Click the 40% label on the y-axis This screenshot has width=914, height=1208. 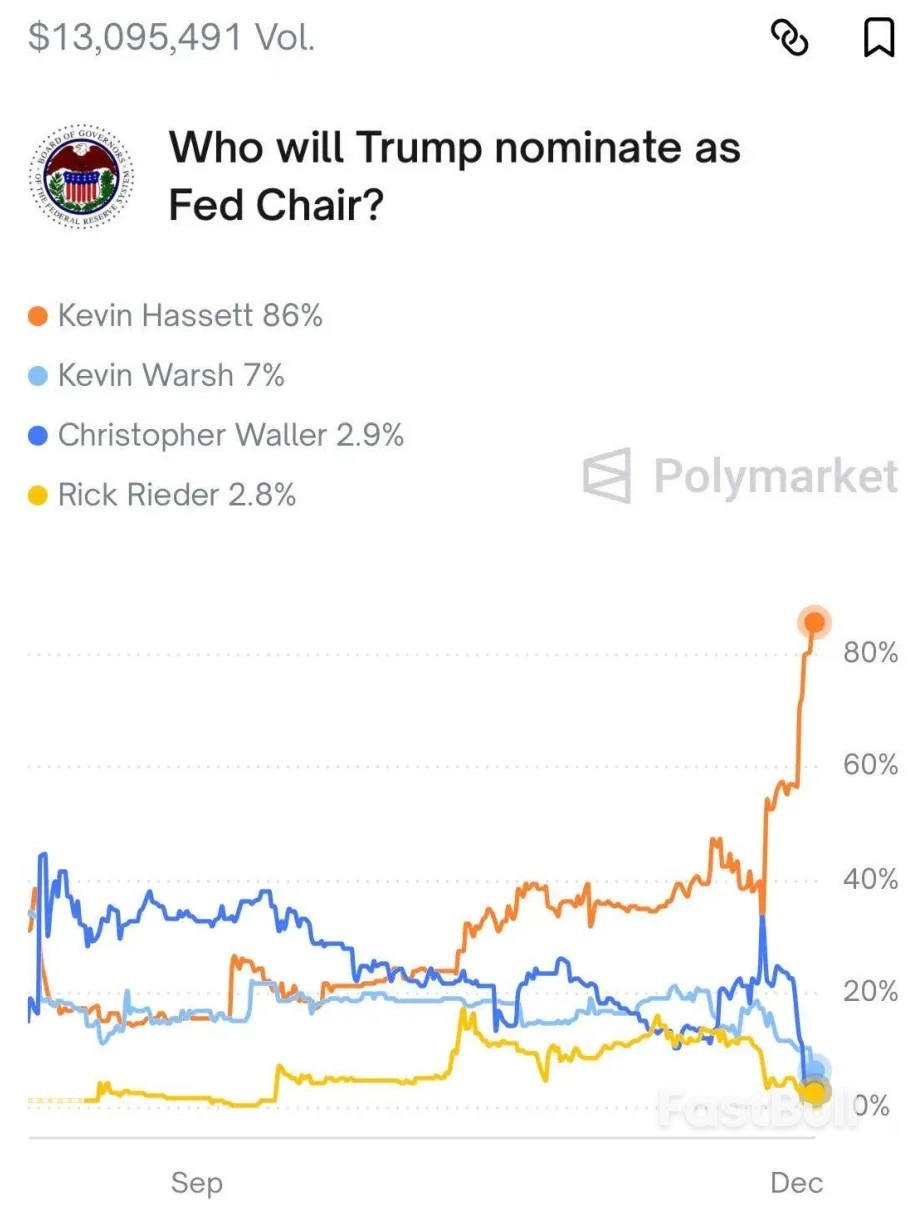870,880
